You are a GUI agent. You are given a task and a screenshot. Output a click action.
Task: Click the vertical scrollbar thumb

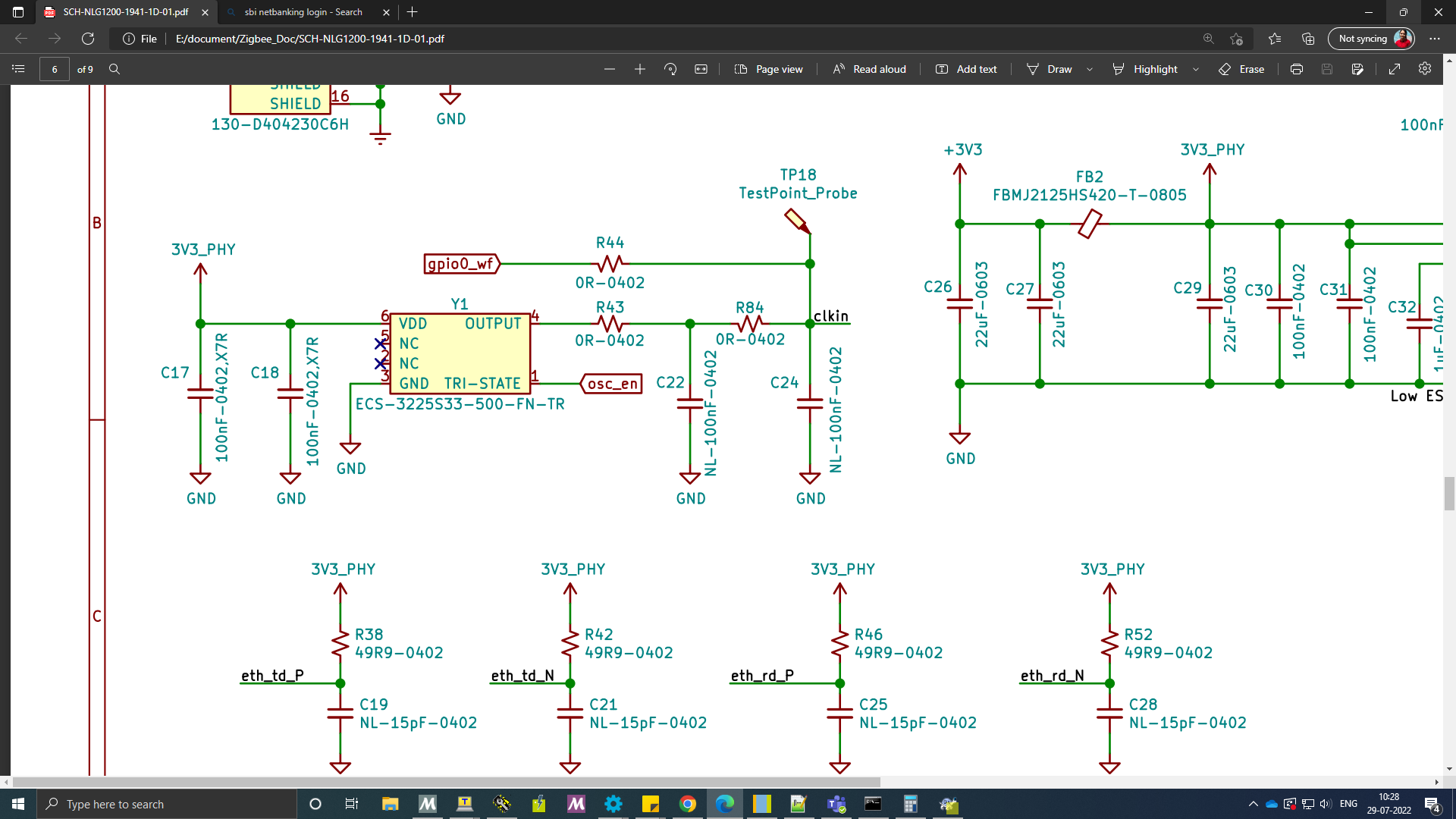coord(1449,494)
